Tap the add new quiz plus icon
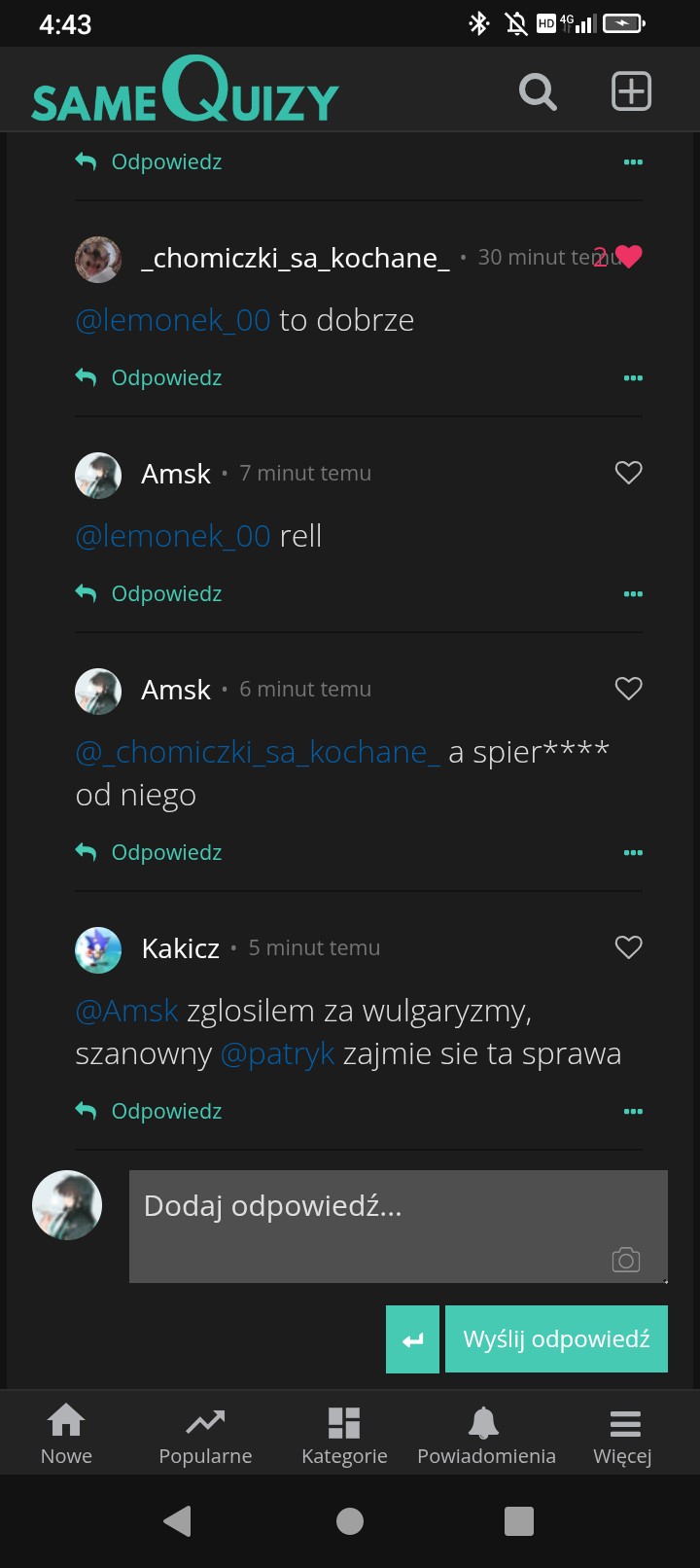The image size is (700, 1568). click(631, 91)
